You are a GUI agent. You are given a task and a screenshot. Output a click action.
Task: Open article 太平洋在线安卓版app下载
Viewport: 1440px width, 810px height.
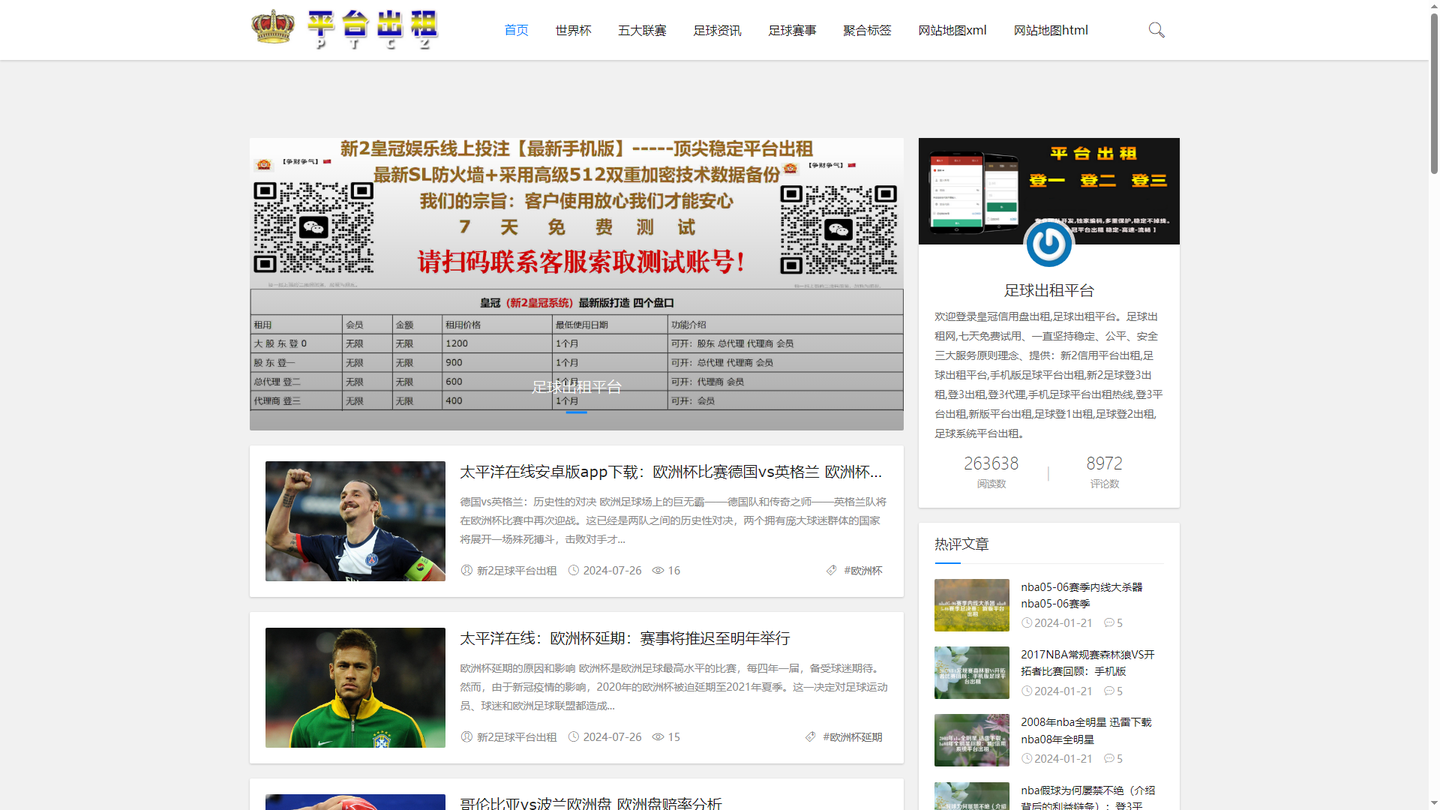[x=671, y=472]
